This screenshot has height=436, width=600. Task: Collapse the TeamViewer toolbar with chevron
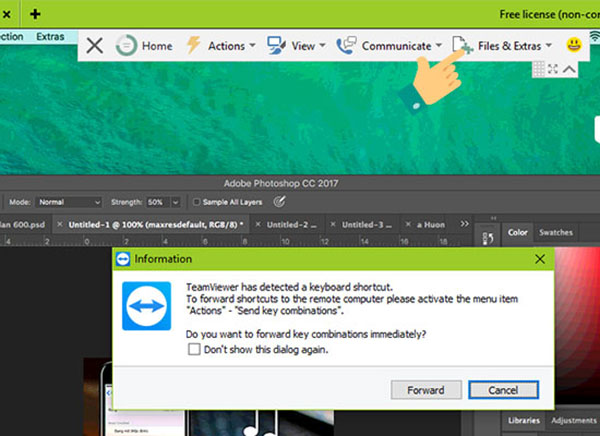coord(569,69)
